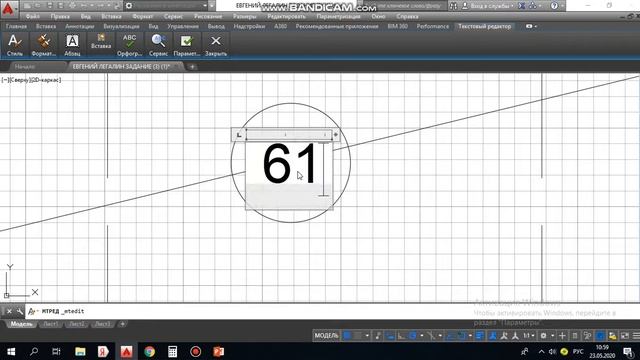This screenshot has width=640, height=360.
Task: Open the Calculator from the taskbar
Action: 172,351
